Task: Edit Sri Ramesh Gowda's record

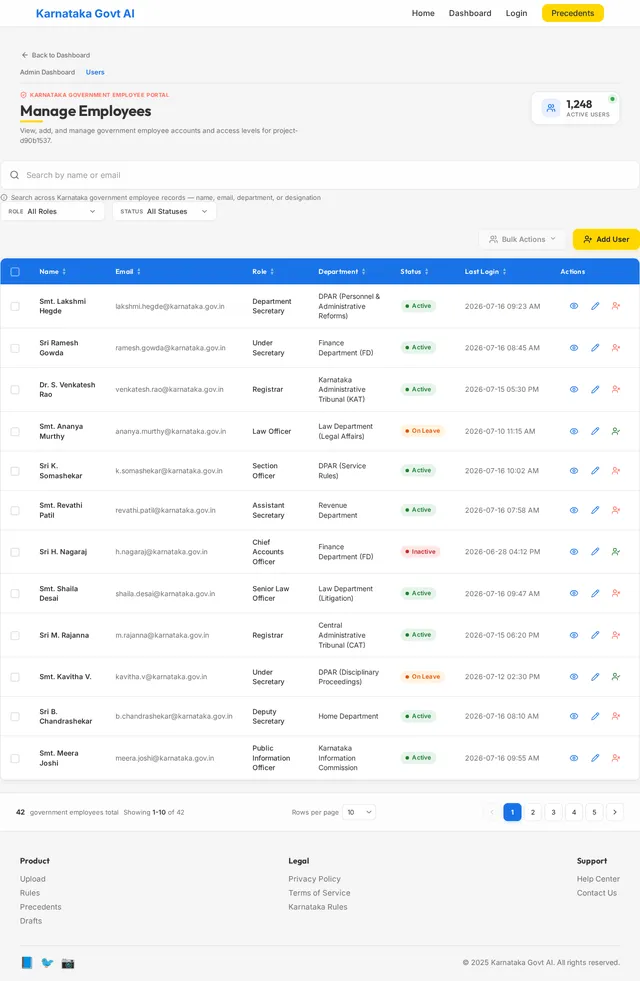Action: pos(595,347)
